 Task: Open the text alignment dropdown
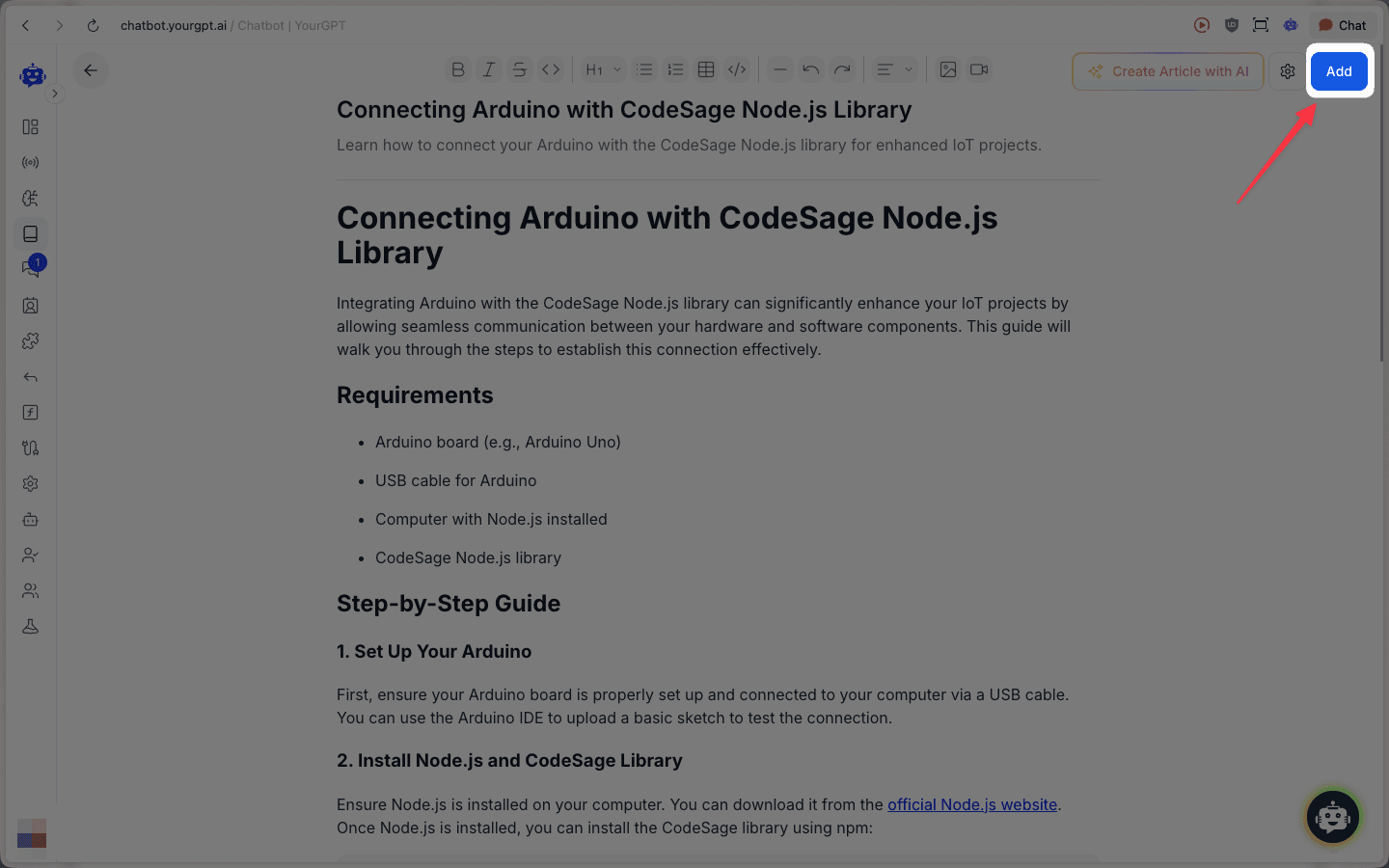[892, 68]
